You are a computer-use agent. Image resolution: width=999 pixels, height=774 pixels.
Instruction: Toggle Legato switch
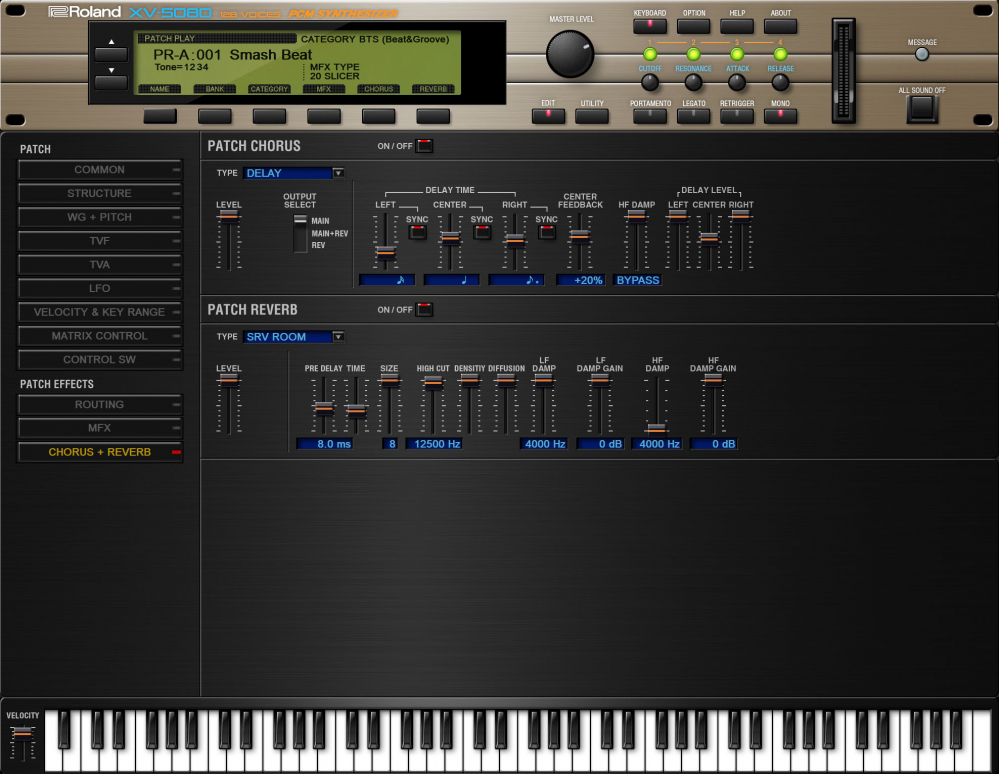[693, 116]
